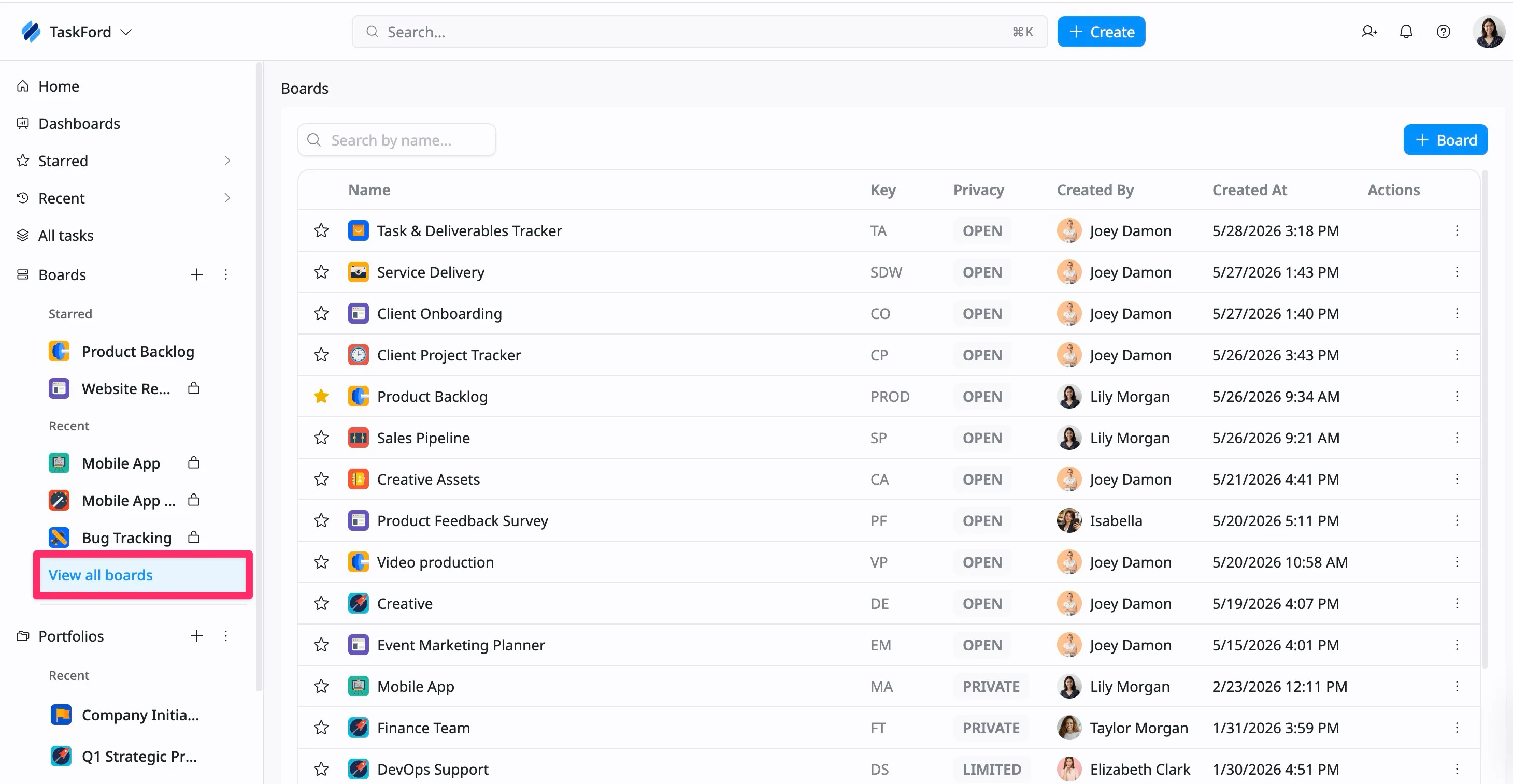This screenshot has height=784, width=1513.
Task: Expand the Starred sidebar section
Action: [x=227, y=161]
